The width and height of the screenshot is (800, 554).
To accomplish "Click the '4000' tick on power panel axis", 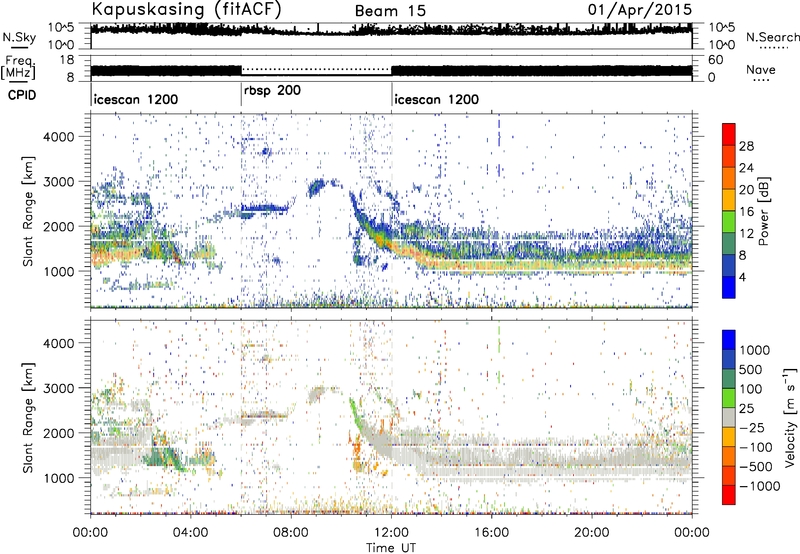I will pyautogui.click(x=59, y=137).
